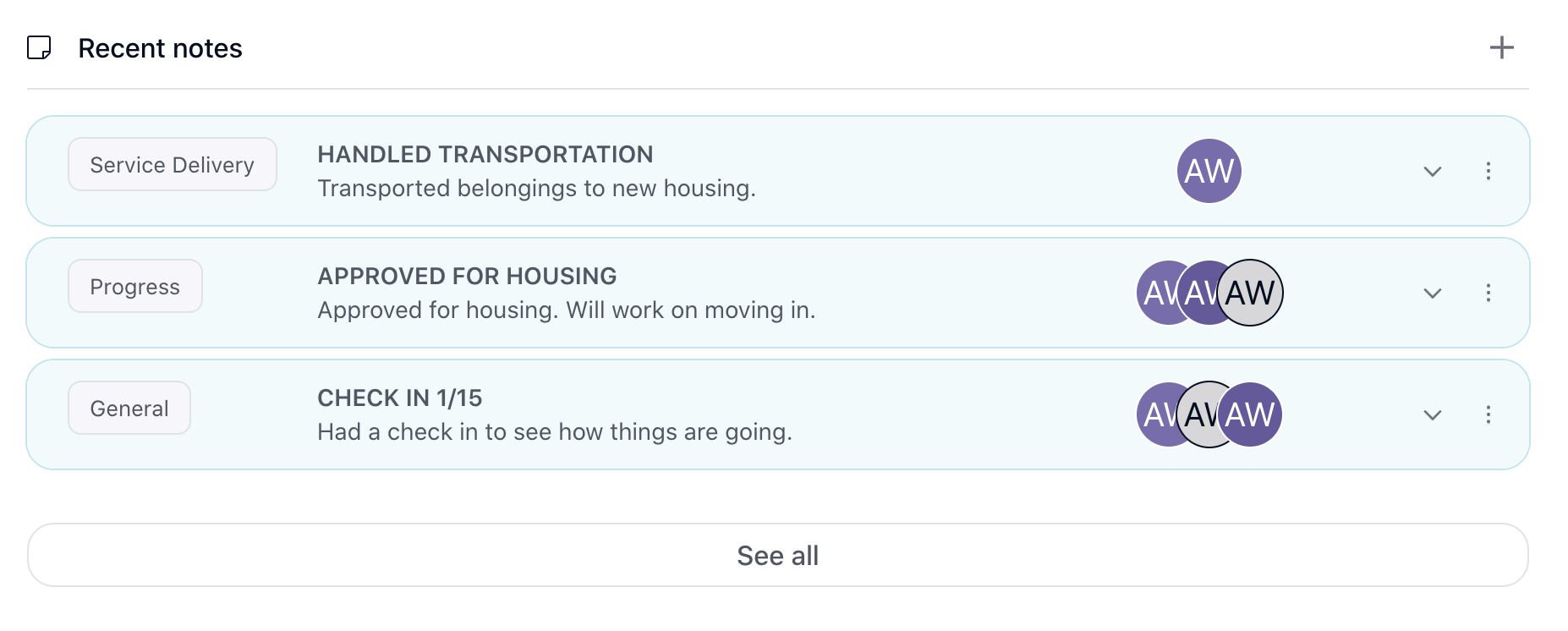The image size is (1568, 631).
Task: Click the Recent notes sticky-note icon
Action: [39, 47]
